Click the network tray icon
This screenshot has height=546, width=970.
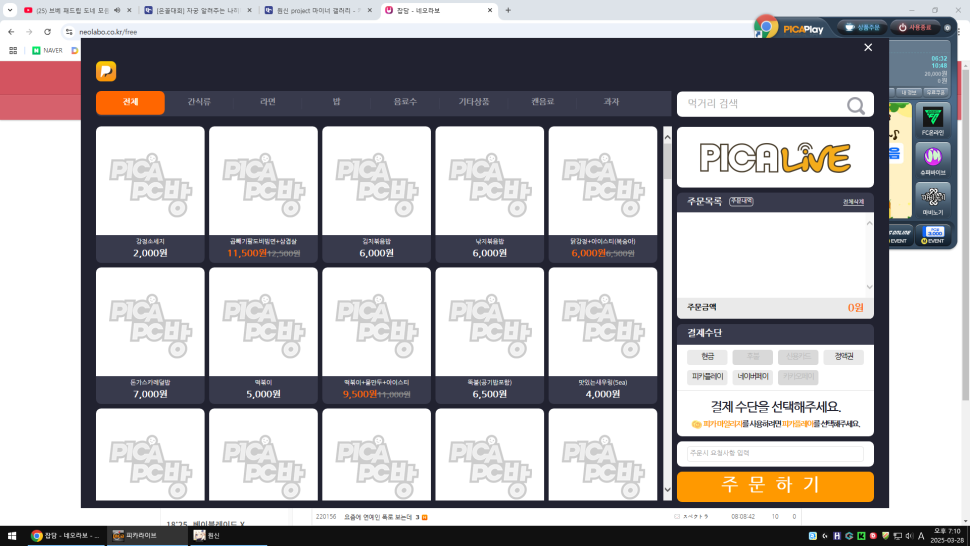click(x=898, y=536)
